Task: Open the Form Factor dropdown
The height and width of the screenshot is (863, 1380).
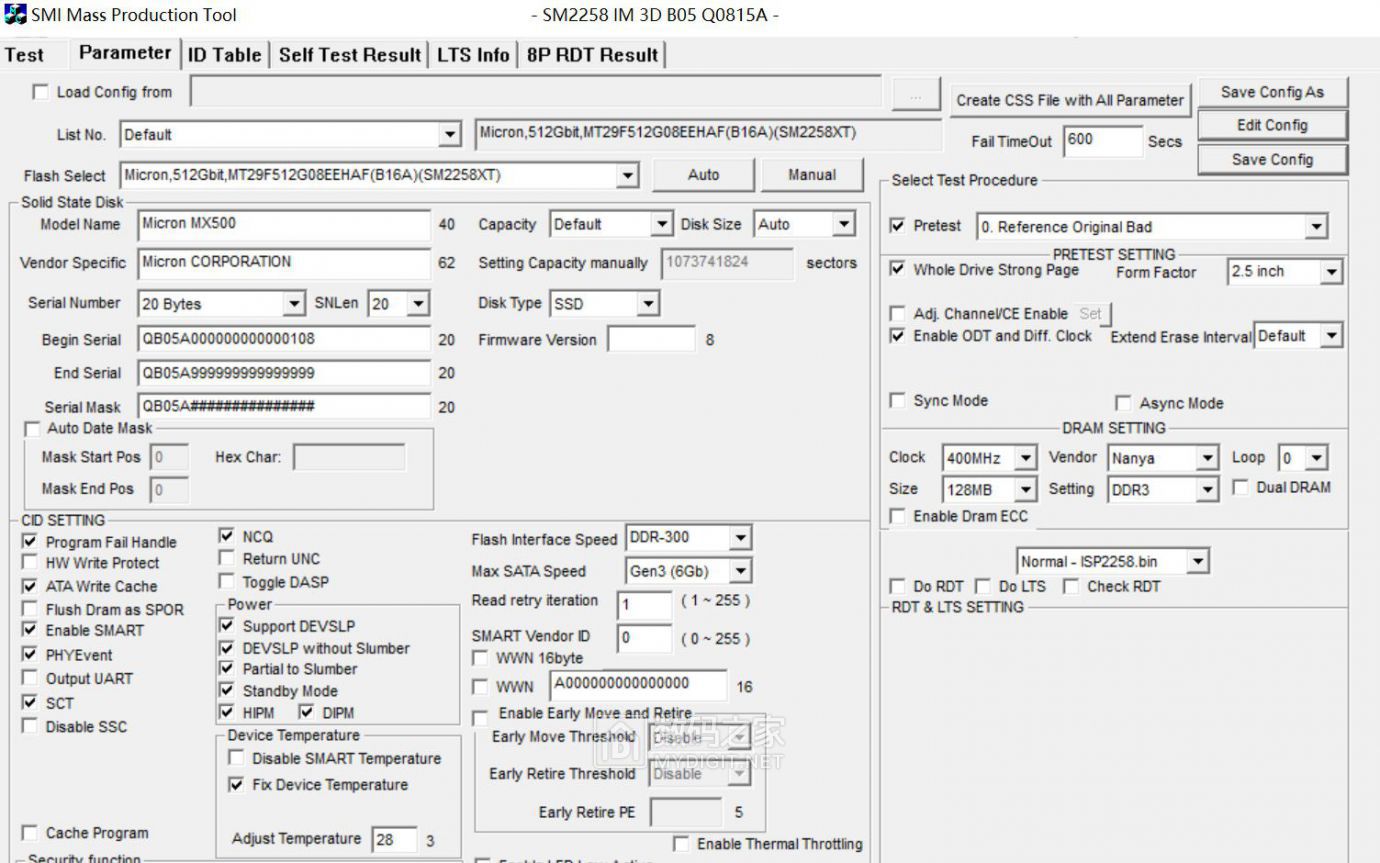Action: point(1285,271)
